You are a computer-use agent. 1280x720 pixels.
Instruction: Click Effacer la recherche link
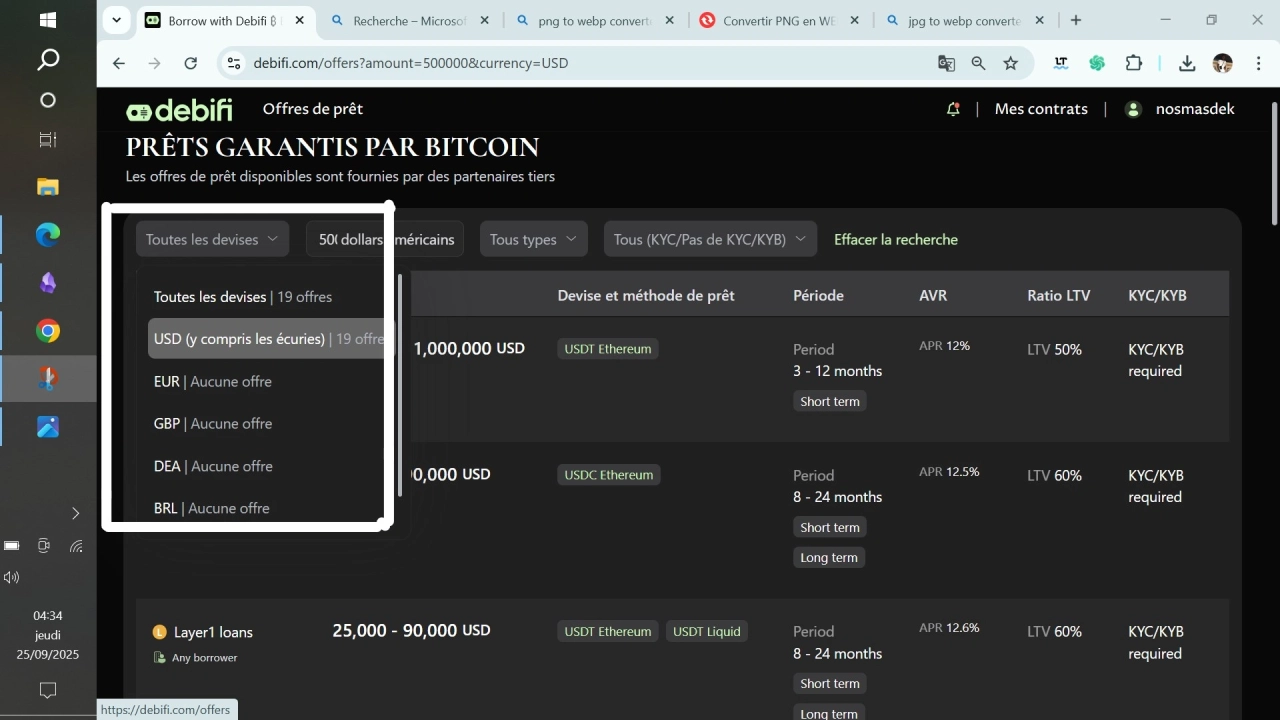(895, 239)
